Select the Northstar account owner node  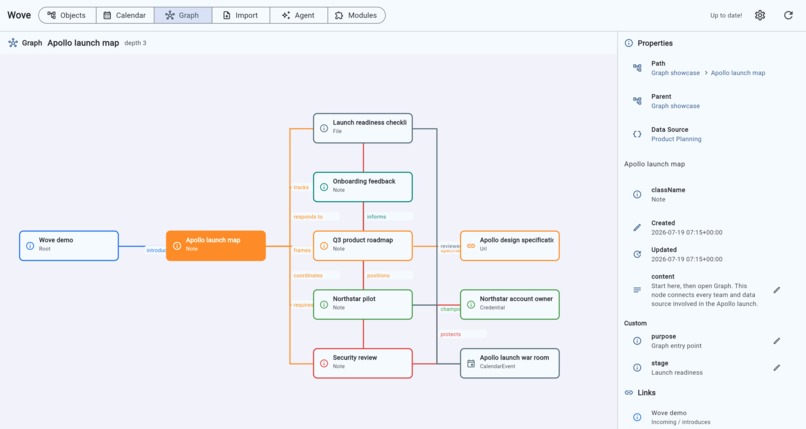(x=510, y=305)
